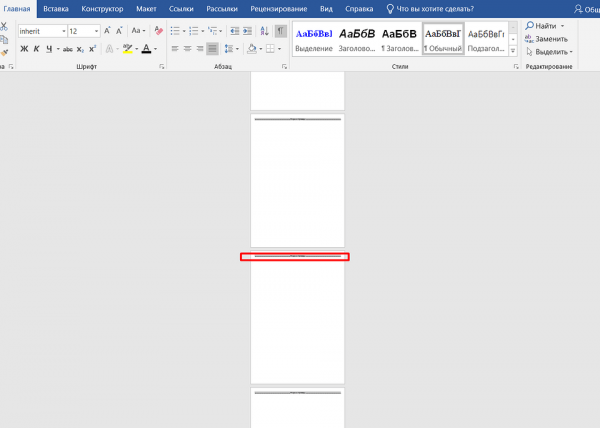Screen dimensions: 600x428
Task: Apply the Обычный style
Action: [443, 39]
